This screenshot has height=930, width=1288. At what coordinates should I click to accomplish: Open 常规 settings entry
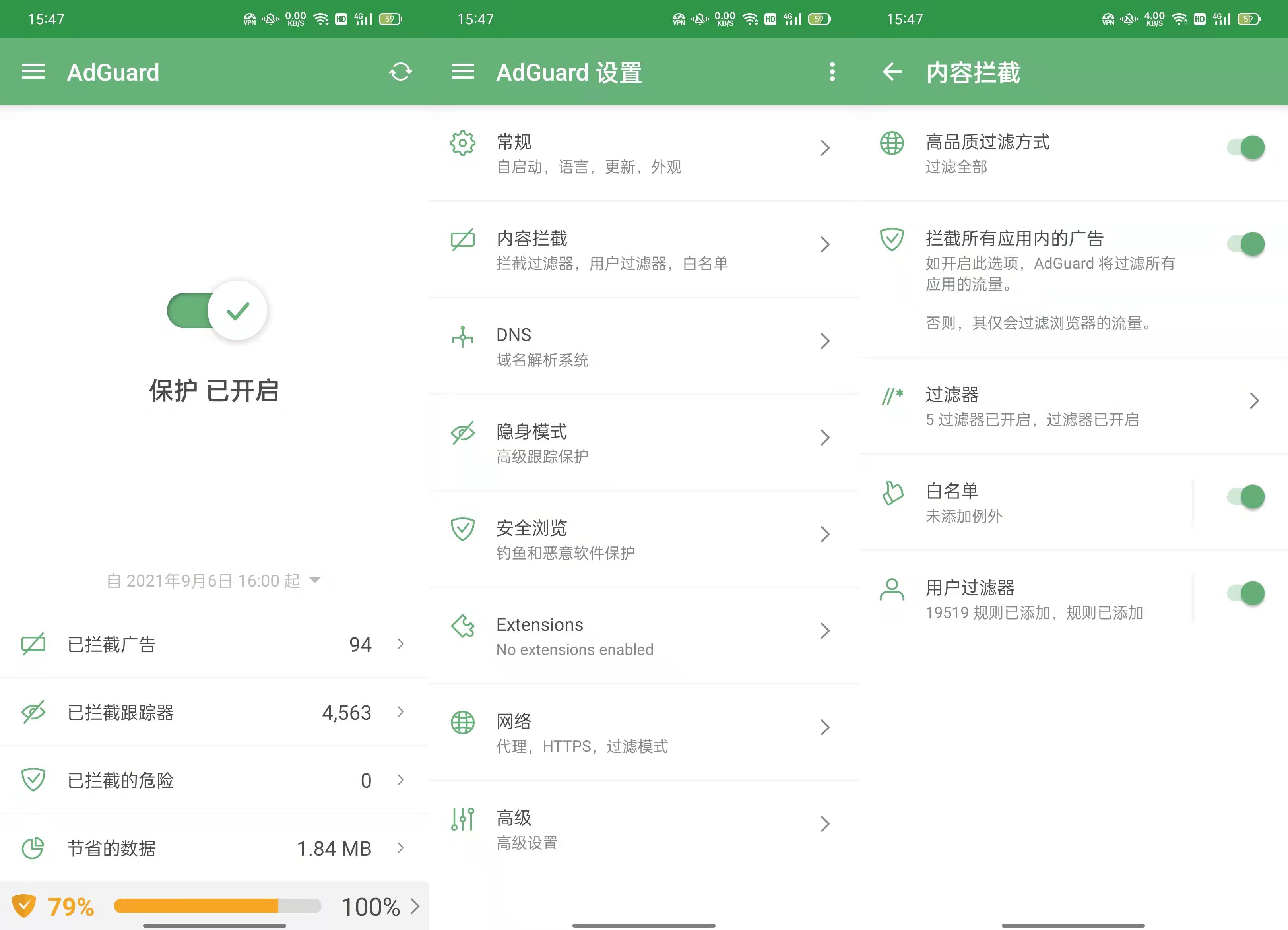click(x=644, y=153)
